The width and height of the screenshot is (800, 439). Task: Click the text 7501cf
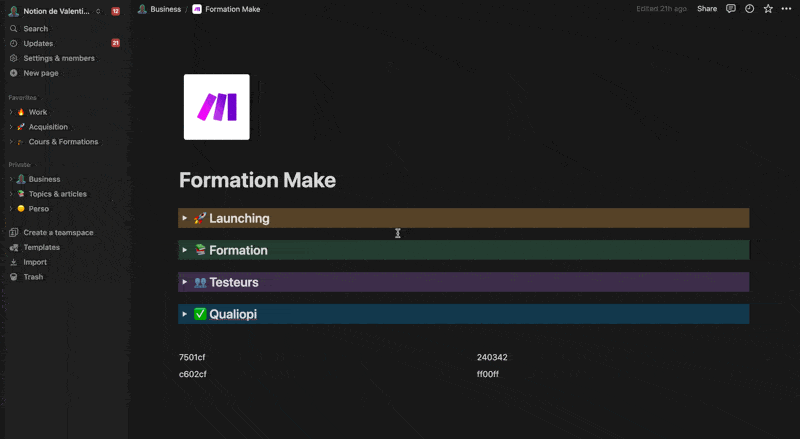click(192, 357)
